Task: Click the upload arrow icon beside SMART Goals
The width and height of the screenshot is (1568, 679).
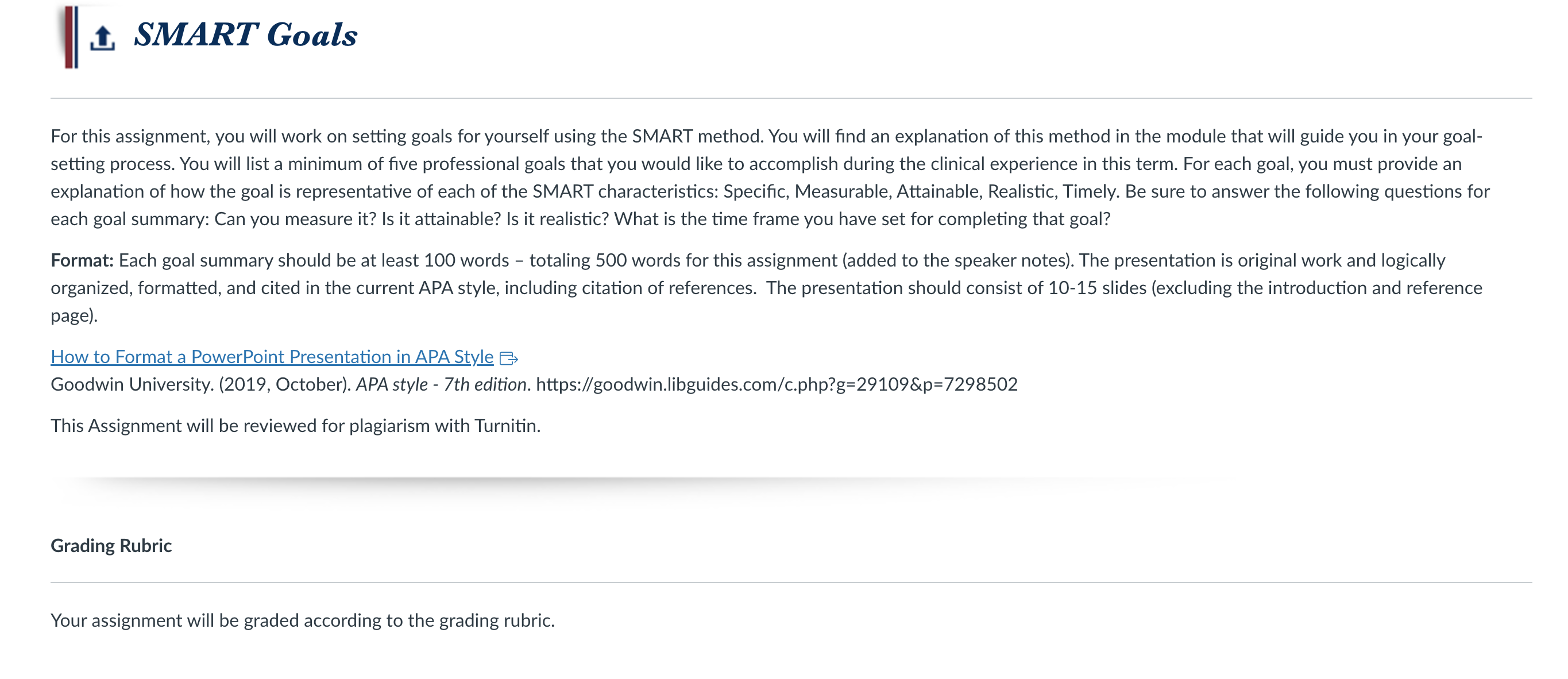Action: (102, 38)
